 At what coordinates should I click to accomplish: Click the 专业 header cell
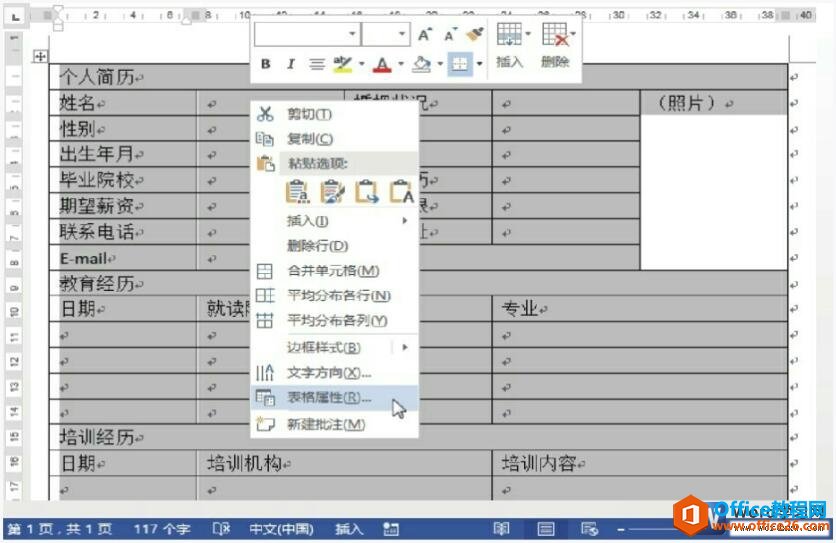click(x=640, y=309)
